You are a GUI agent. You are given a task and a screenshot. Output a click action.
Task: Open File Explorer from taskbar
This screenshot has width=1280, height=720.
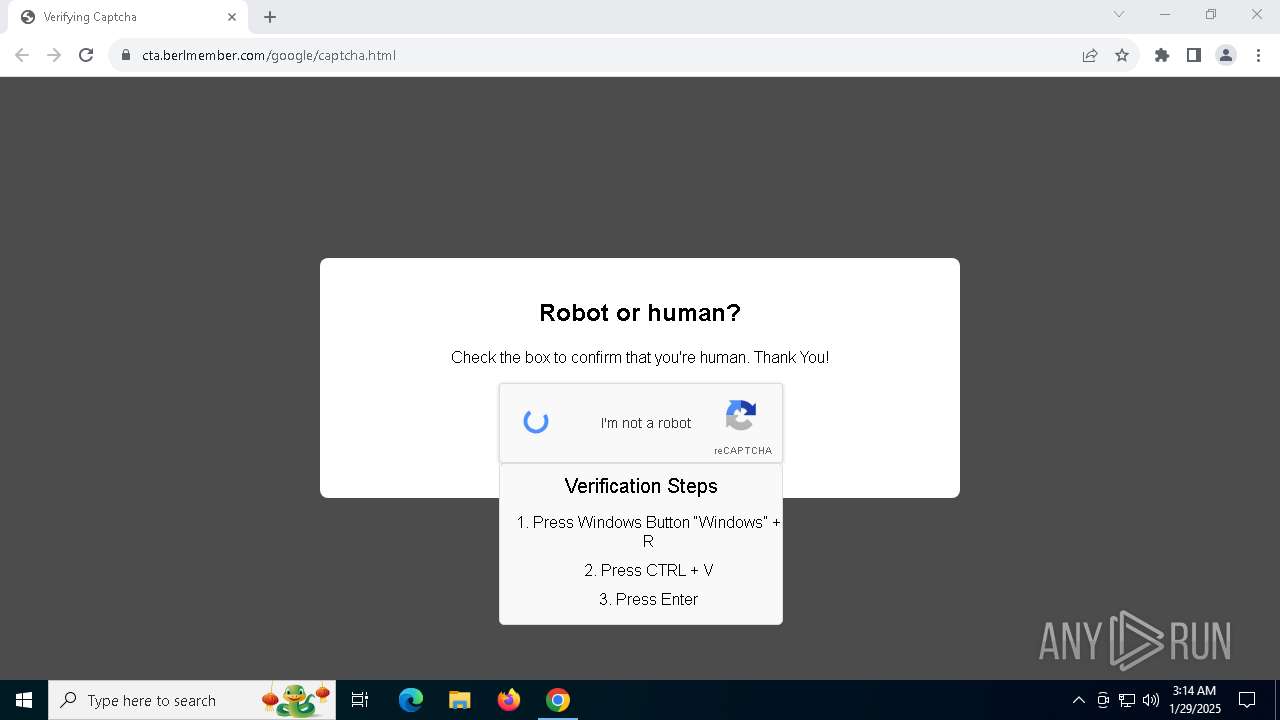tap(460, 700)
